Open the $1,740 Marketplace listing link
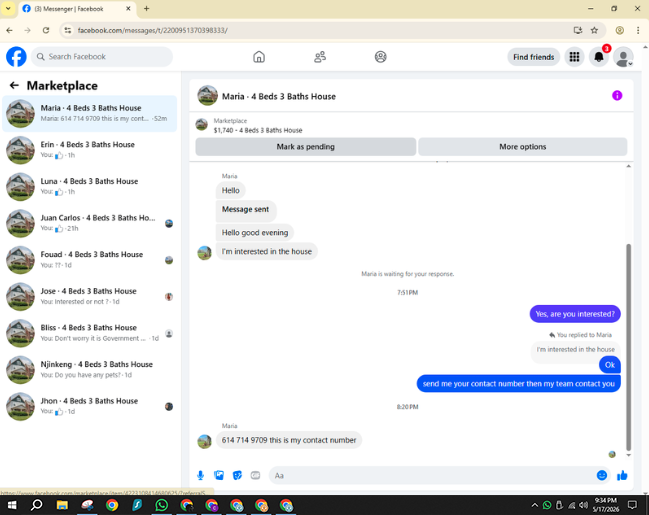 [x=258, y=130]
